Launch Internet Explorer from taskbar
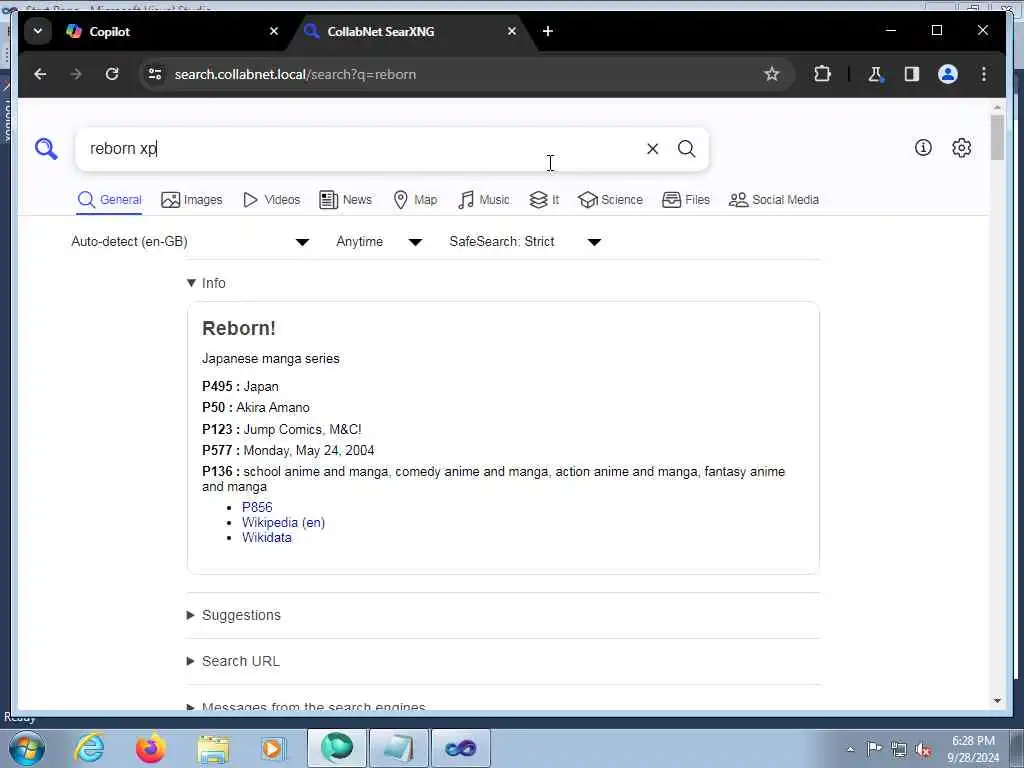The height and width of the screenshot is (768, 1024). point(89,748)
